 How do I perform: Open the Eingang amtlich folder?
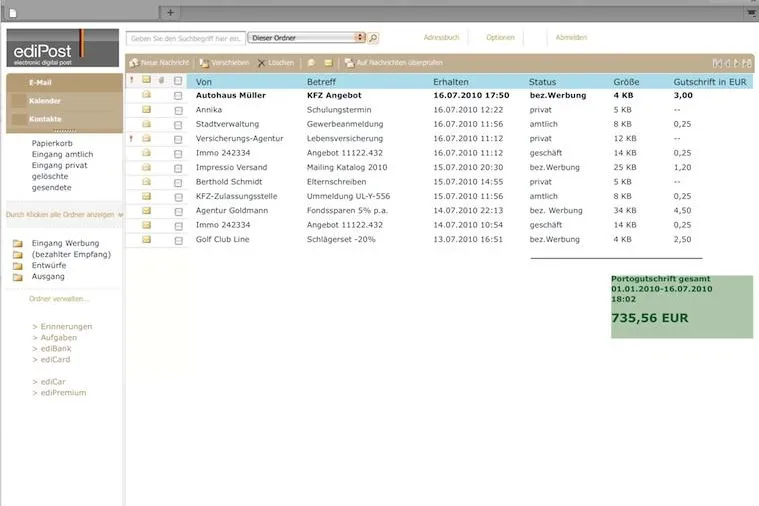62,154
